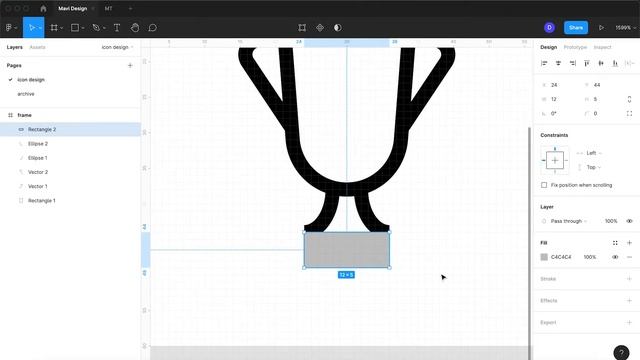
Task: Click the Edit object icon in toolbar
Action: tap(302, 28)
